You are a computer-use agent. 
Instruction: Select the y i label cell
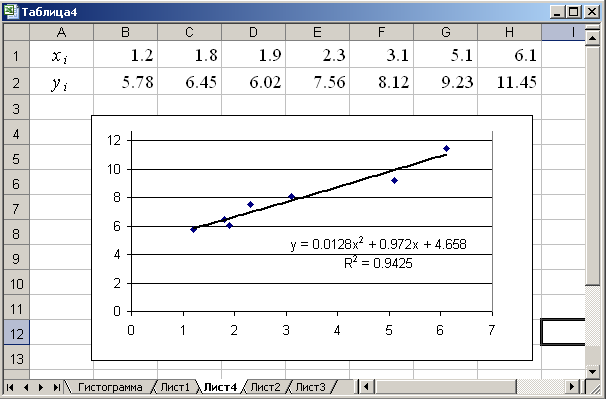click(x=61, y=82)
